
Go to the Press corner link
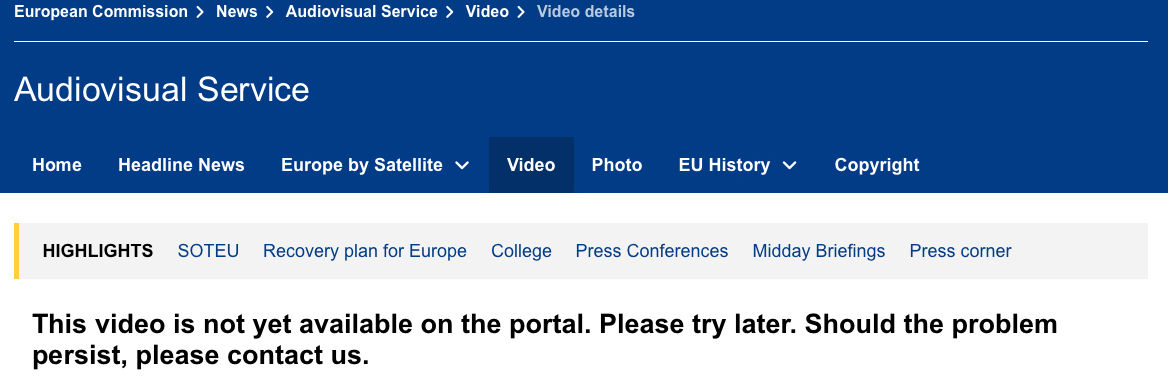coord(960,252)
